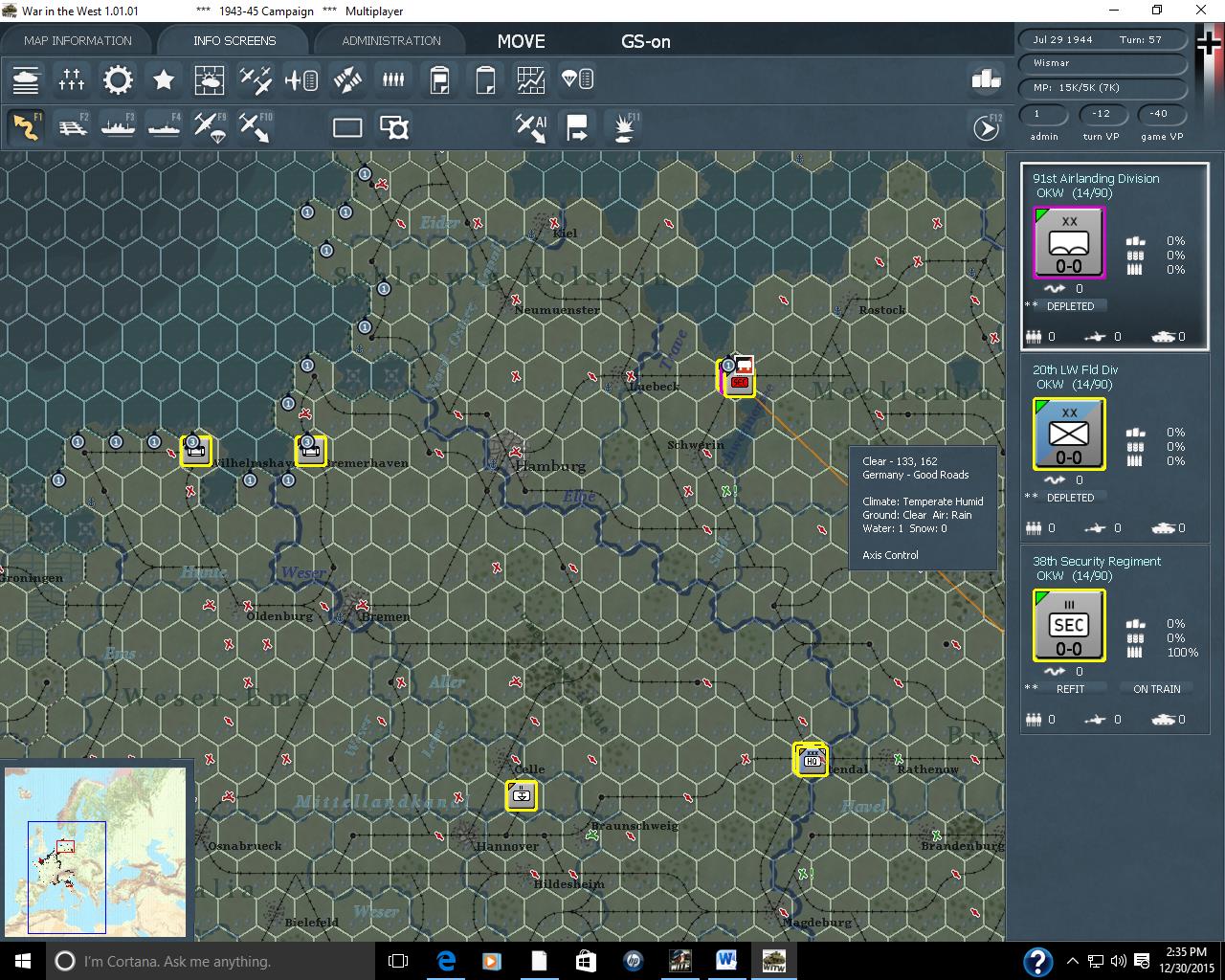This screenshot has width=1225, height=980.
Task: Click the Europe minimap
Action: 97,852
